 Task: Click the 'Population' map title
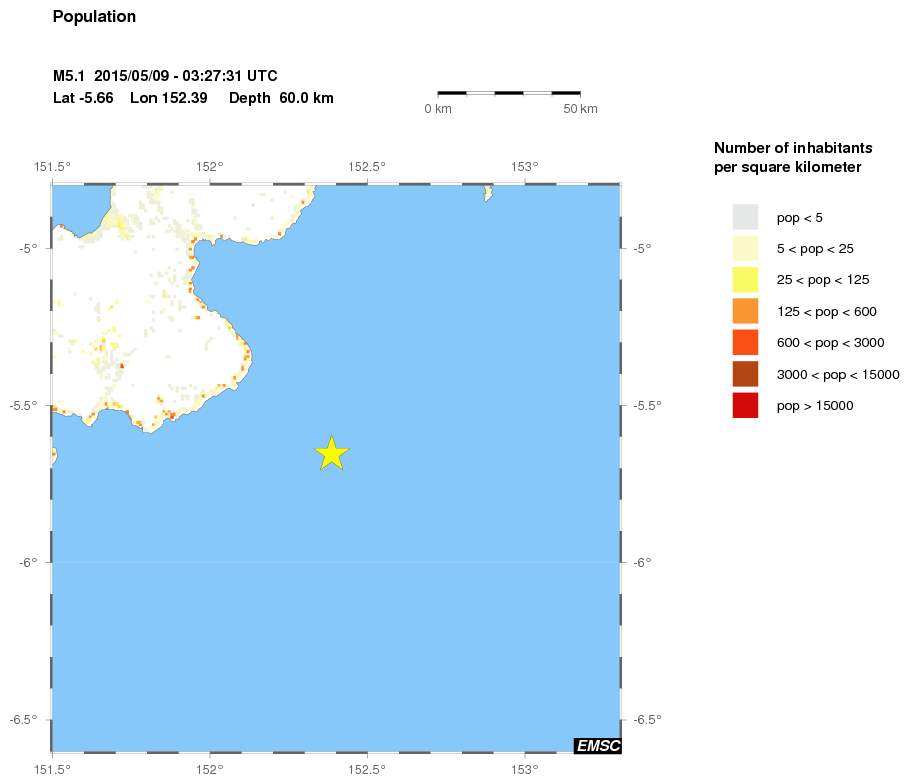click(x=94, y=17)
